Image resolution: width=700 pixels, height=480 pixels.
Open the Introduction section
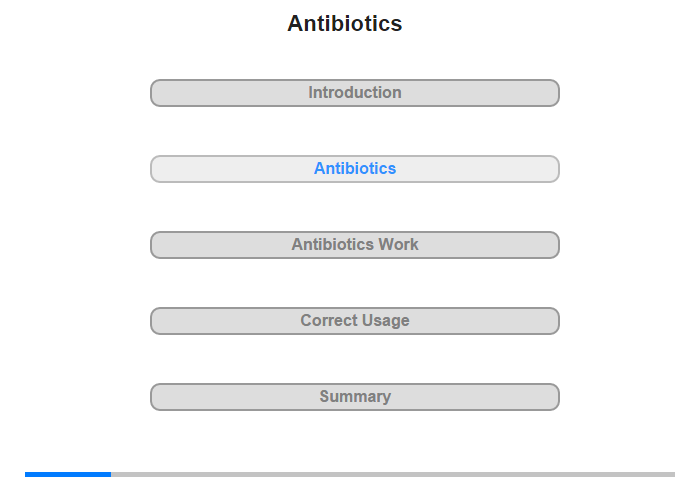[354, 93]
